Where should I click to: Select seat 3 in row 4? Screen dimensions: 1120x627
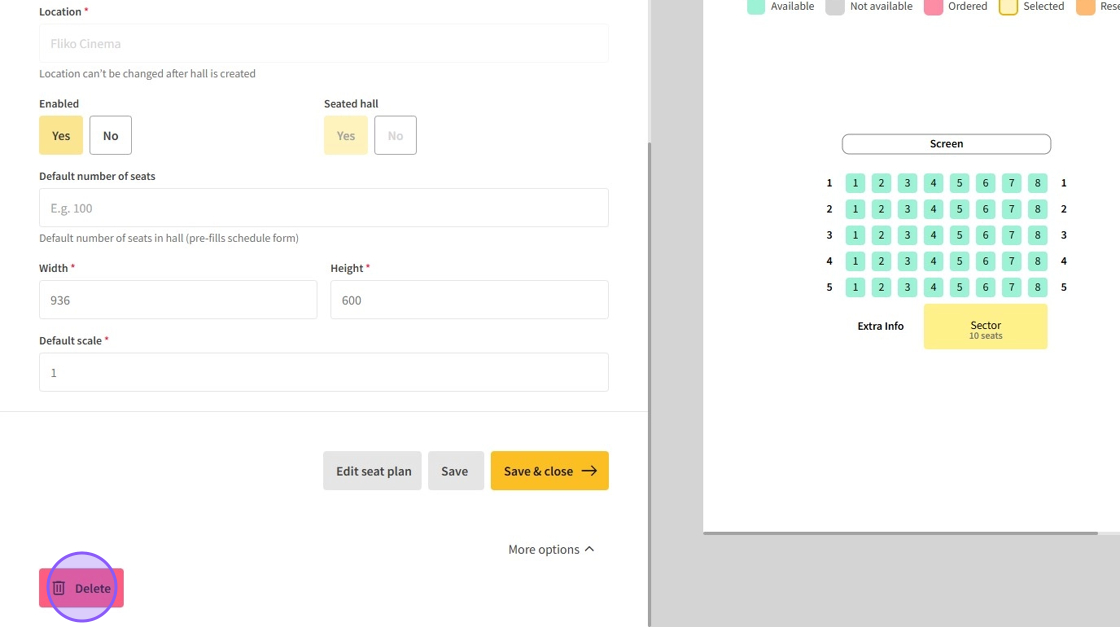[x=907, y=261]
